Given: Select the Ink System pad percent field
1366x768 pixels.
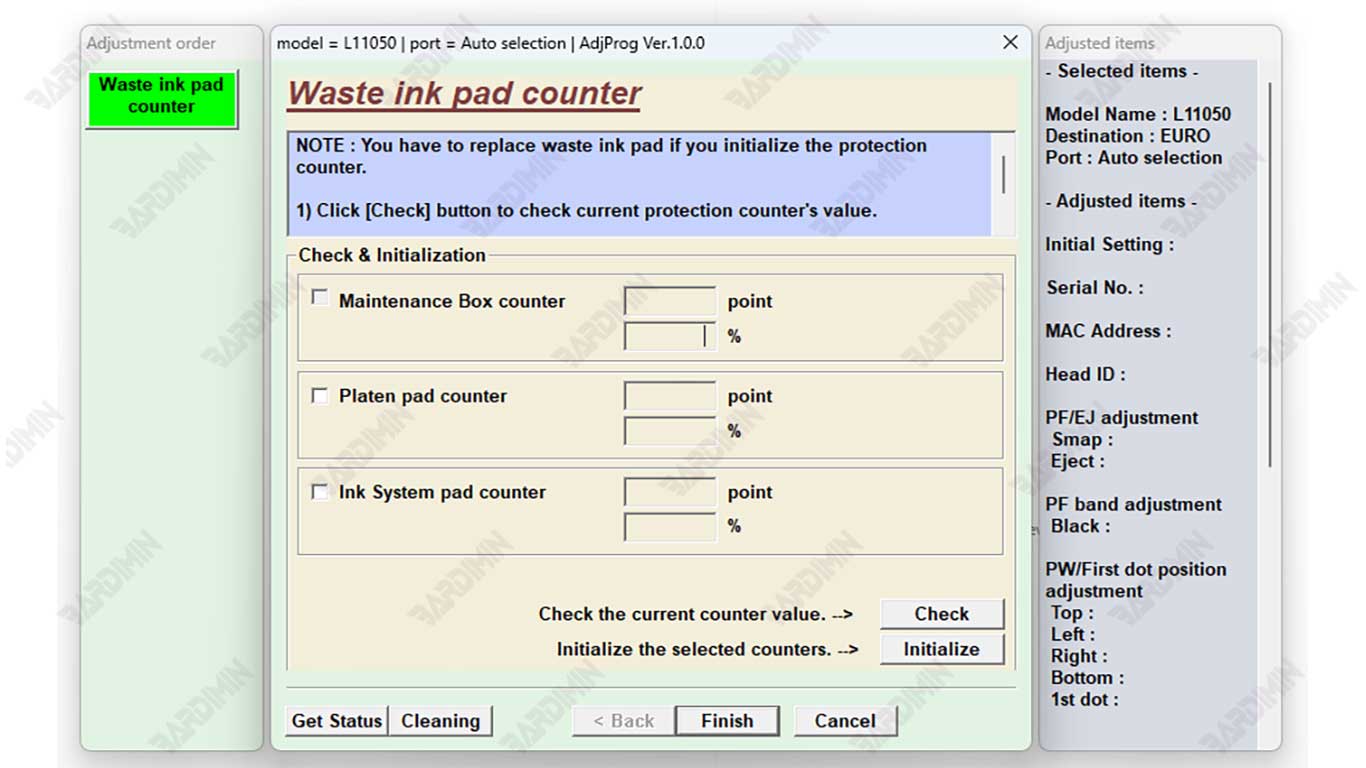Looking at the screenshot, I should pyautogui.click(x=669, y=526).
